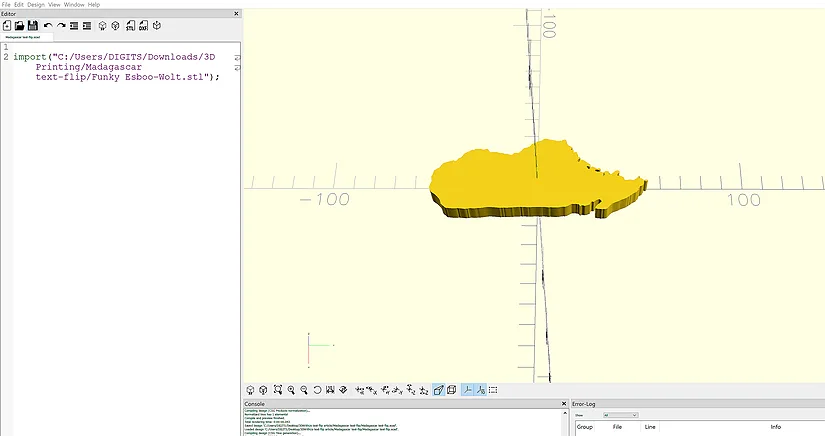The width and height of the screenshot is (825, 436).
Task: Click the Render icon in editor toolbar
Action: point(116,26)
